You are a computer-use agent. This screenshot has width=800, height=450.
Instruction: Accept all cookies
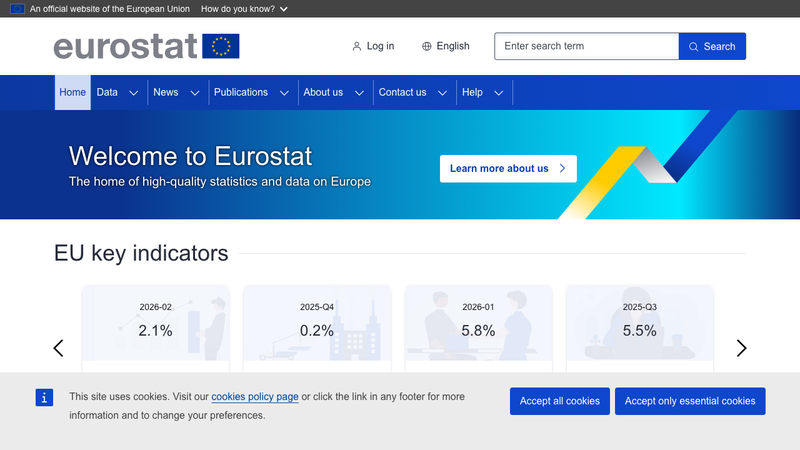(x=560, y=401)
